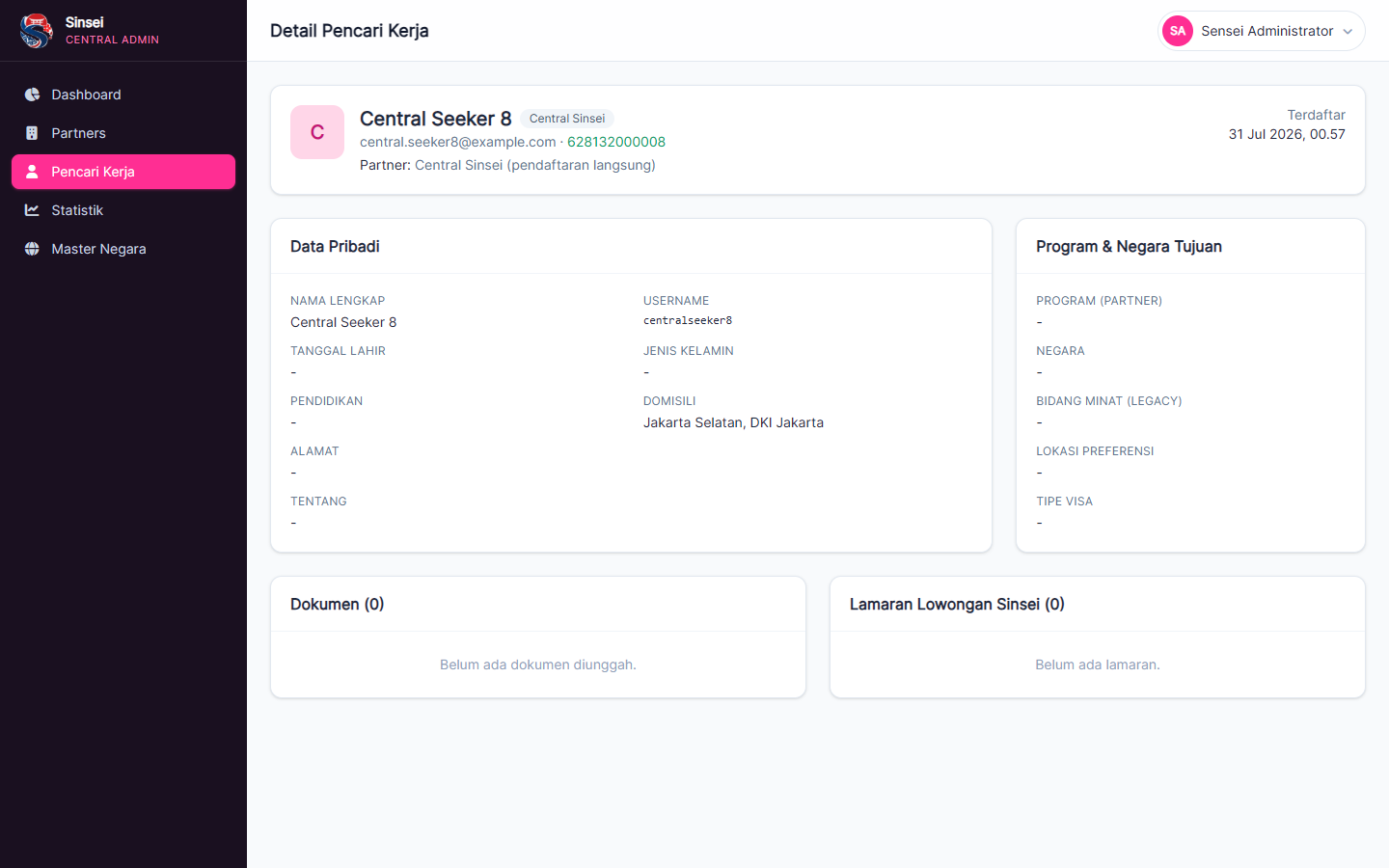The height and width of the screenshot is (868, 1389).
Task: Click the TIPE VISA field label
Action: pyautogui.click(x=1064, y=502)
